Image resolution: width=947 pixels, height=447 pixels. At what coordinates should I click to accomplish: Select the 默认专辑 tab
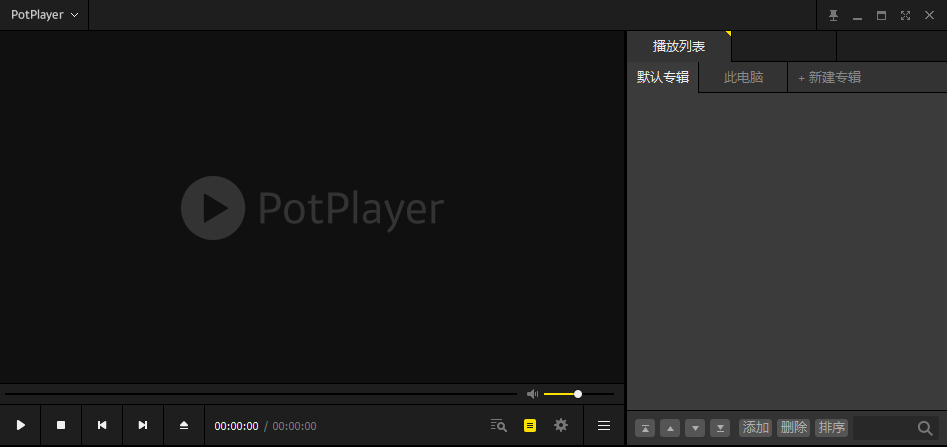[663, 77]
